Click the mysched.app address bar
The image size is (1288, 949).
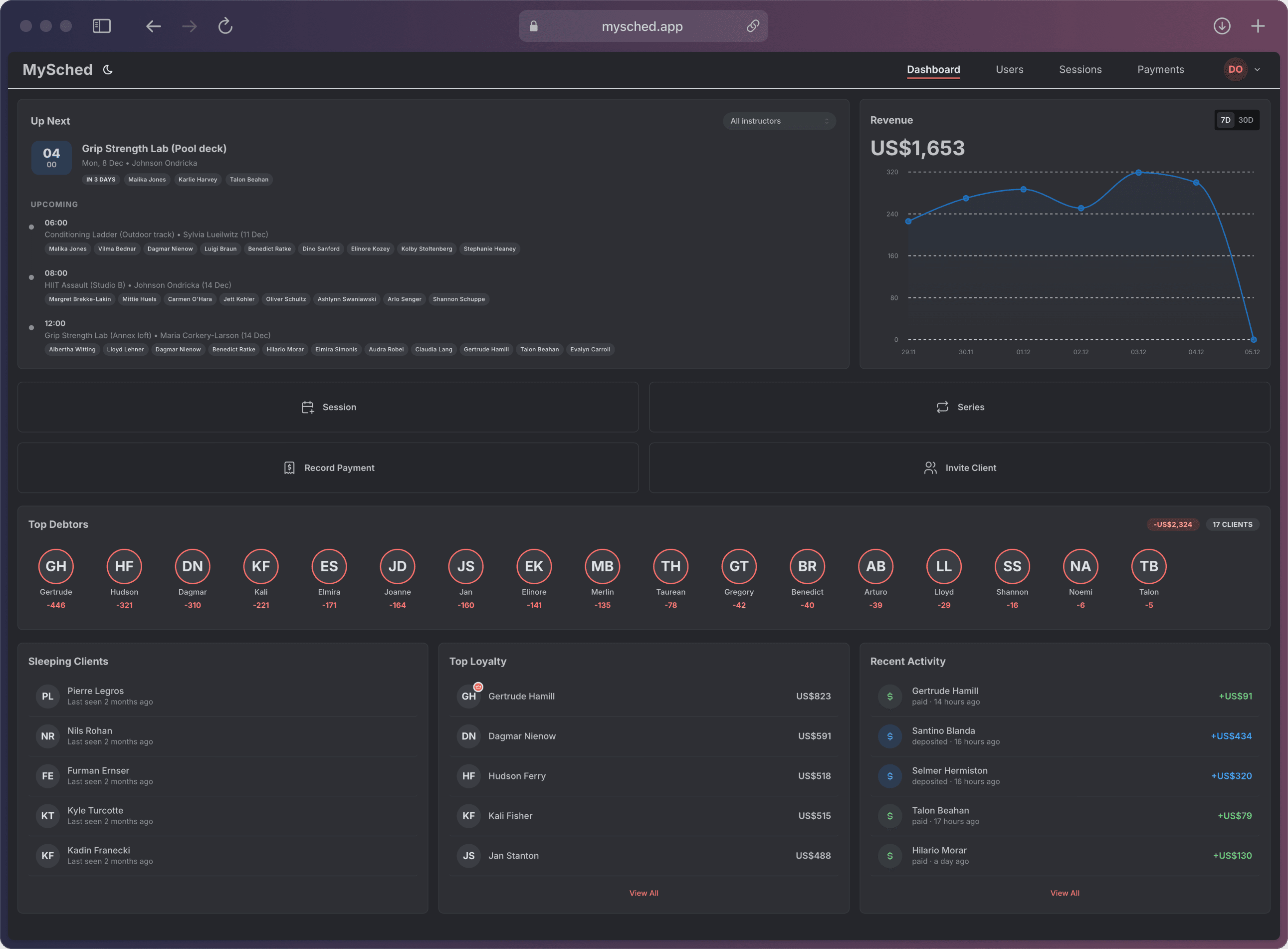pos(642,26)
